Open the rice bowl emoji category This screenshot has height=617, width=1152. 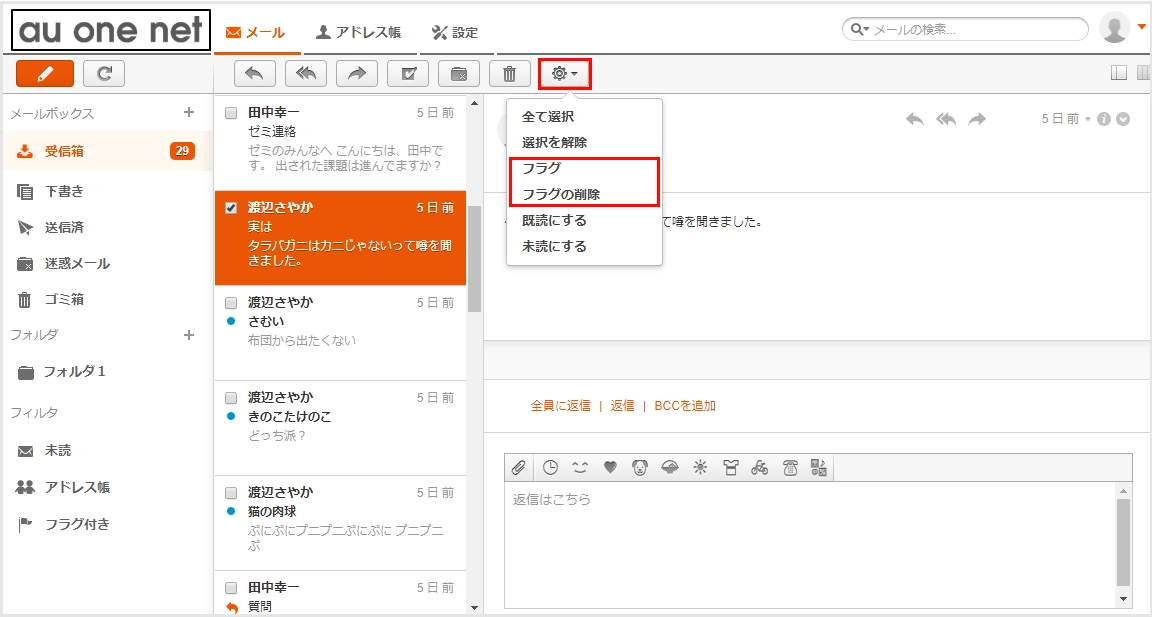click(x=670, y=467)
